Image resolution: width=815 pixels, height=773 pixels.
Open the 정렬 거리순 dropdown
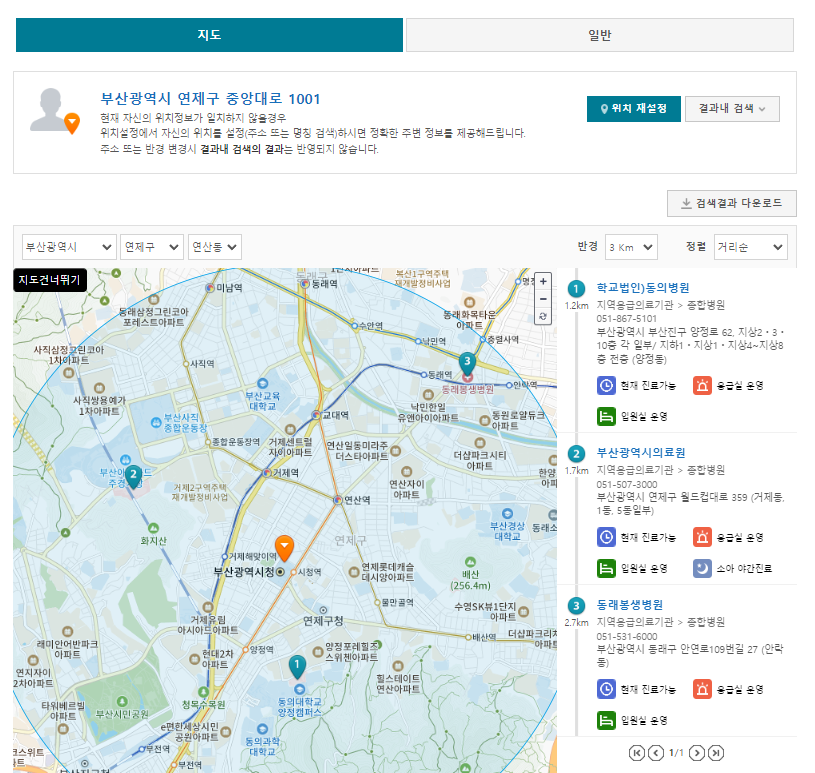(x=751, y=247)
